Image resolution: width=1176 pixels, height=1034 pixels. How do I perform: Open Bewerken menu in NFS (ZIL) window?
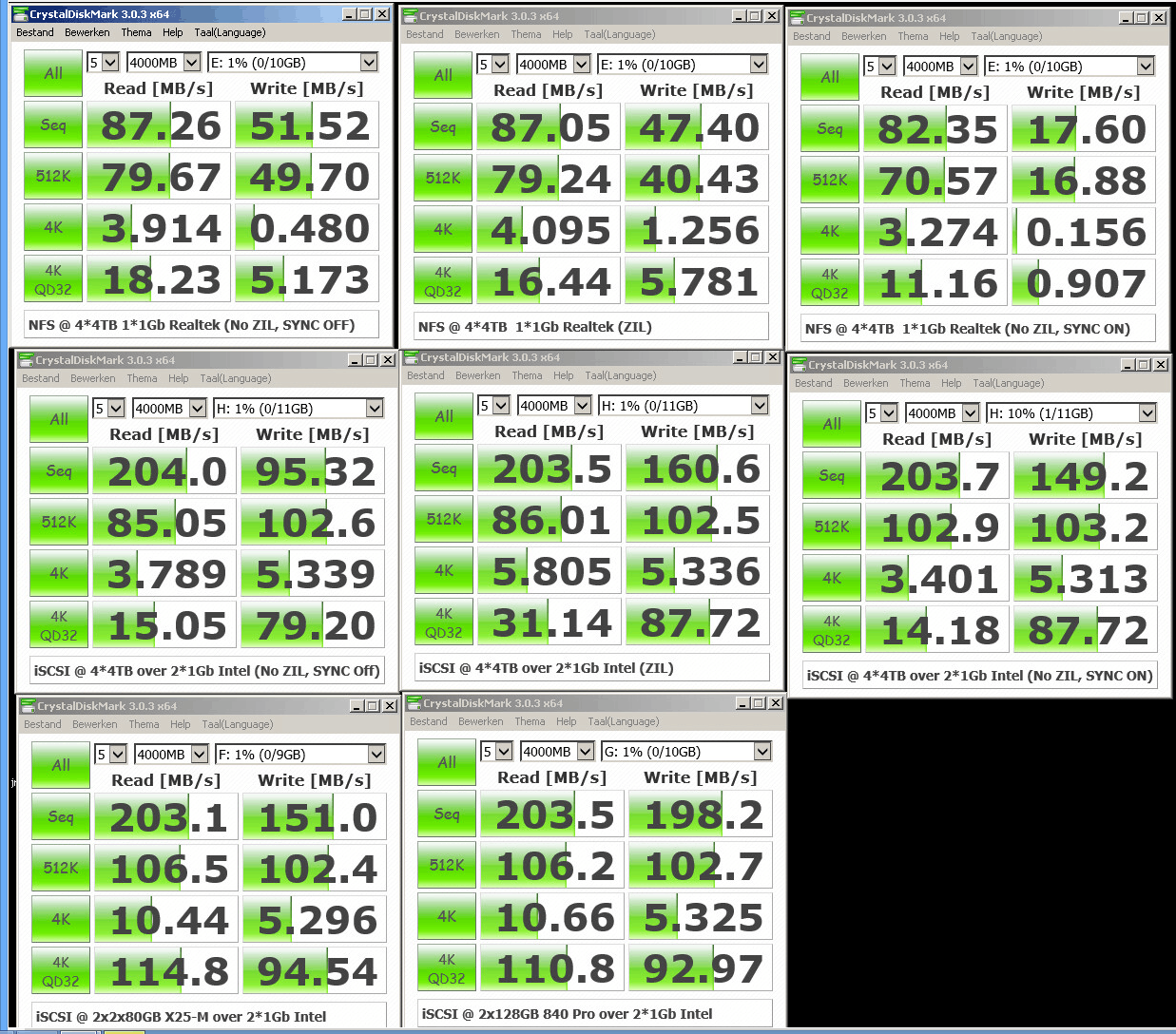click(x=477, y=34)
